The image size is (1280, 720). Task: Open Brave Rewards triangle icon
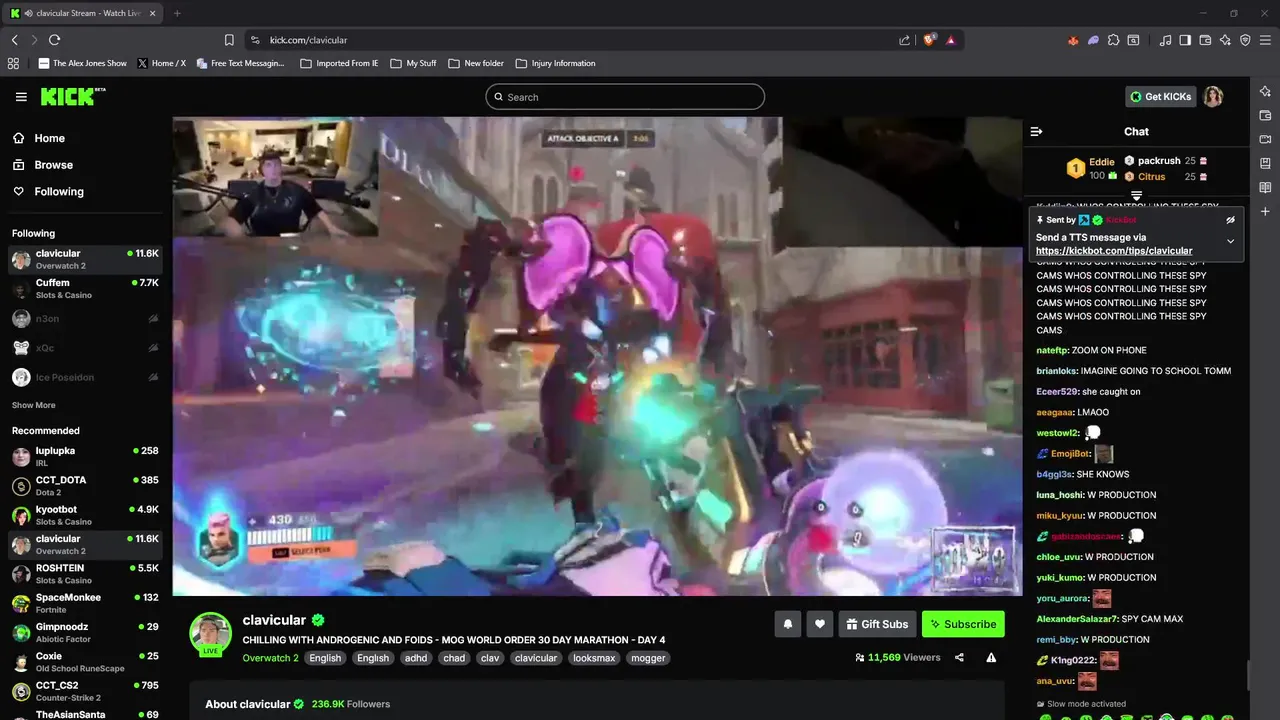pos(950,40)
